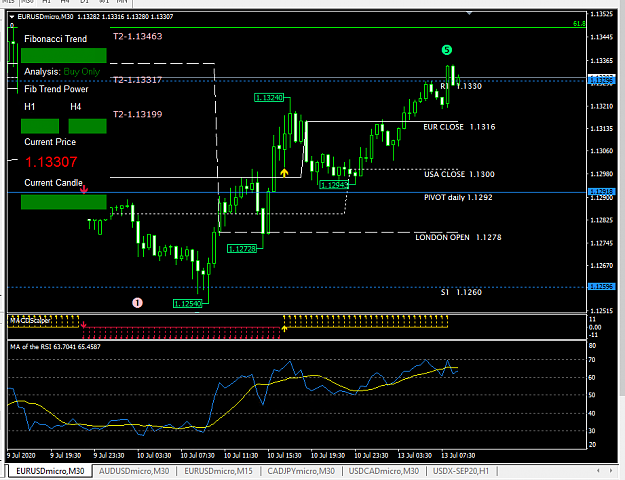Select the EUR CLOSE 1.1316 label
Screen dimensions: 625x480
(x=459, y=127)
